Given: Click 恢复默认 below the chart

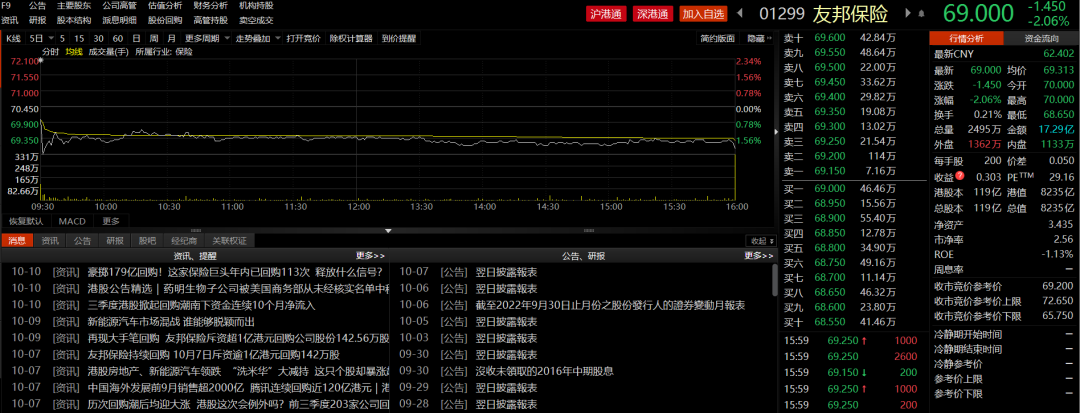Looking at the screenshot, I should (x=25, y=221).
